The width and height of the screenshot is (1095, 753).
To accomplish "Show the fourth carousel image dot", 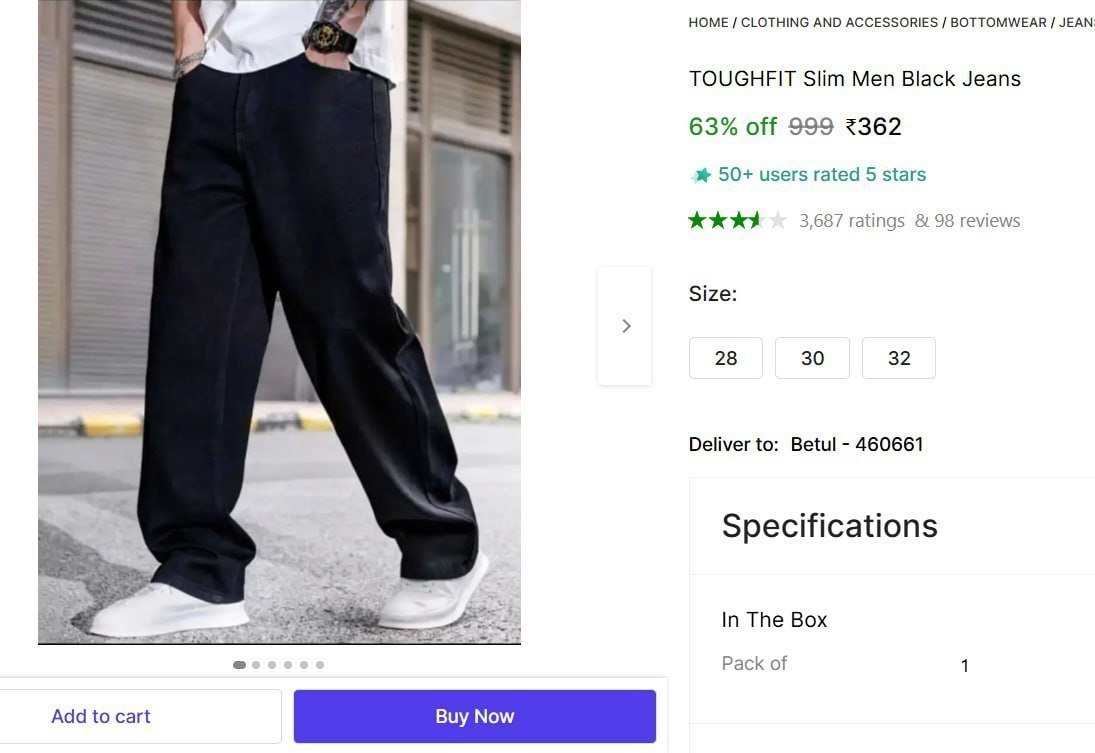I will coord(288,665).
